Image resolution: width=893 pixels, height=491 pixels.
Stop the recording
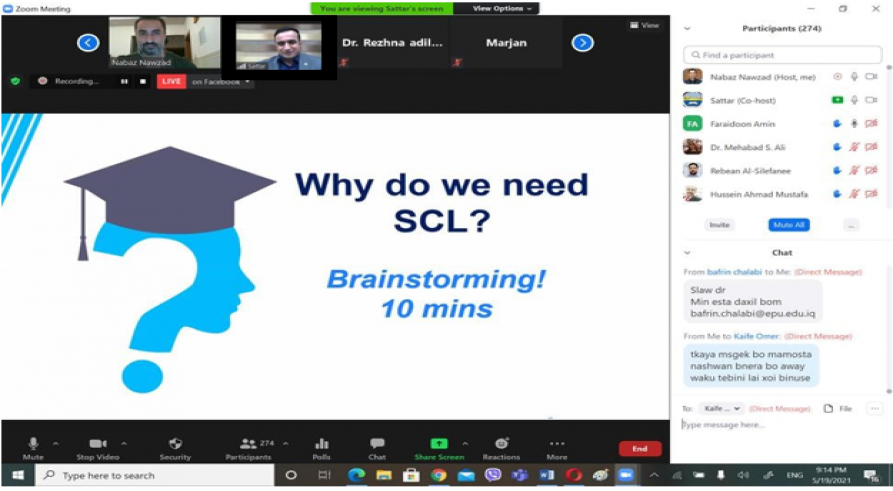[x=143, y=81]
